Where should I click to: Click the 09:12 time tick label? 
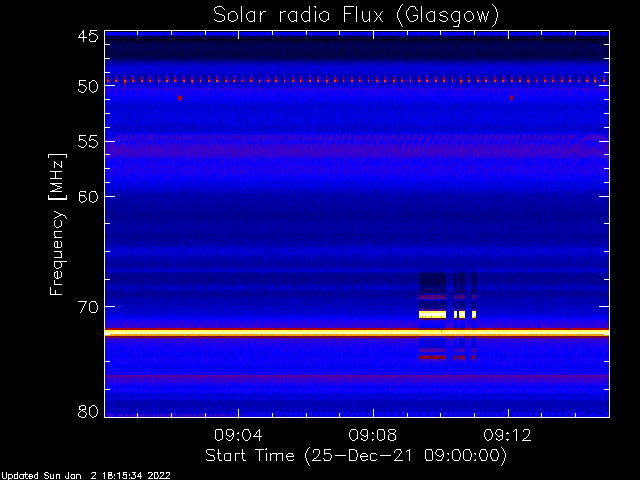(507, 435)
